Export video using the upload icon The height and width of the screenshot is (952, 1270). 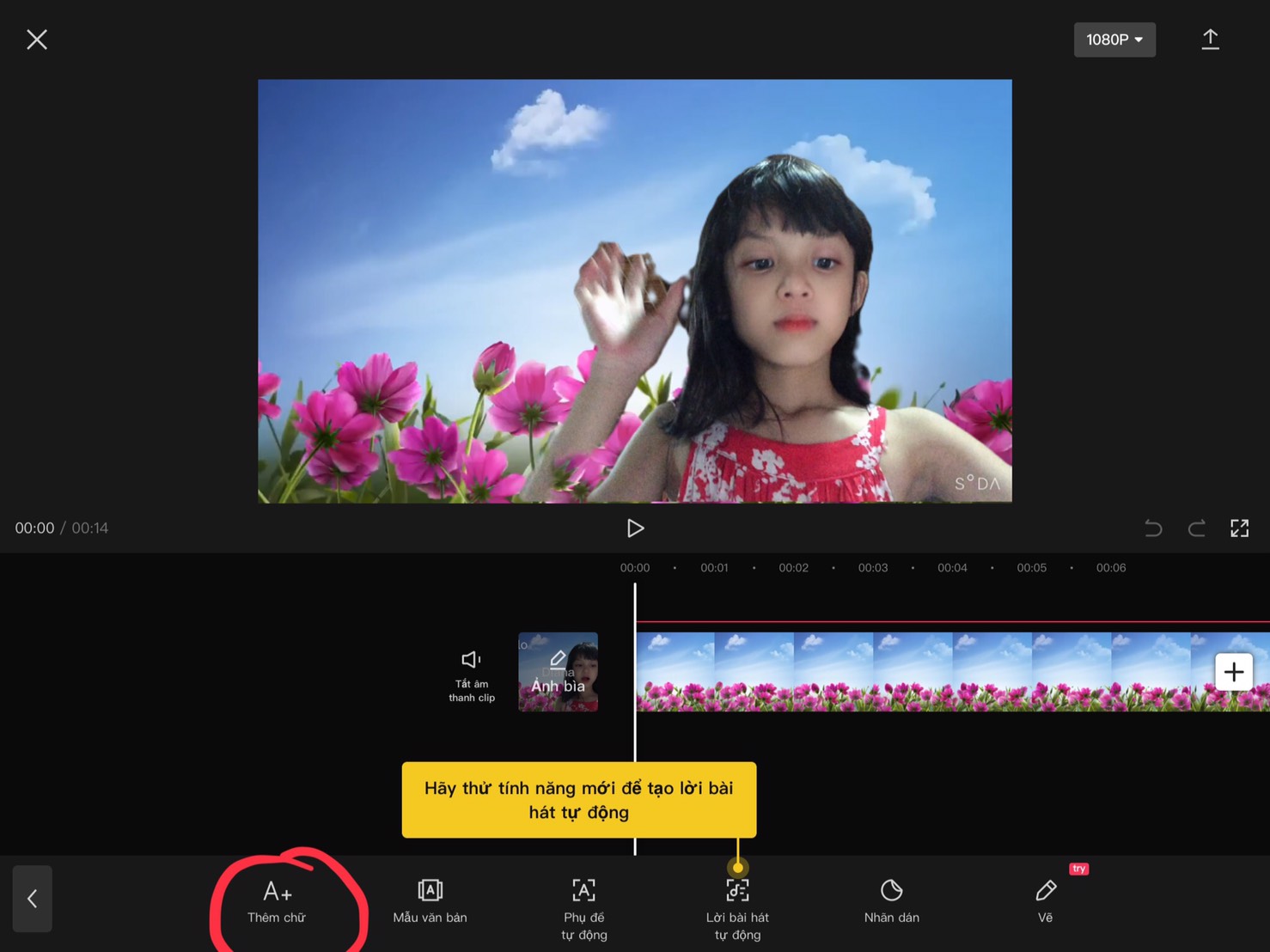tap(1210, 40)
